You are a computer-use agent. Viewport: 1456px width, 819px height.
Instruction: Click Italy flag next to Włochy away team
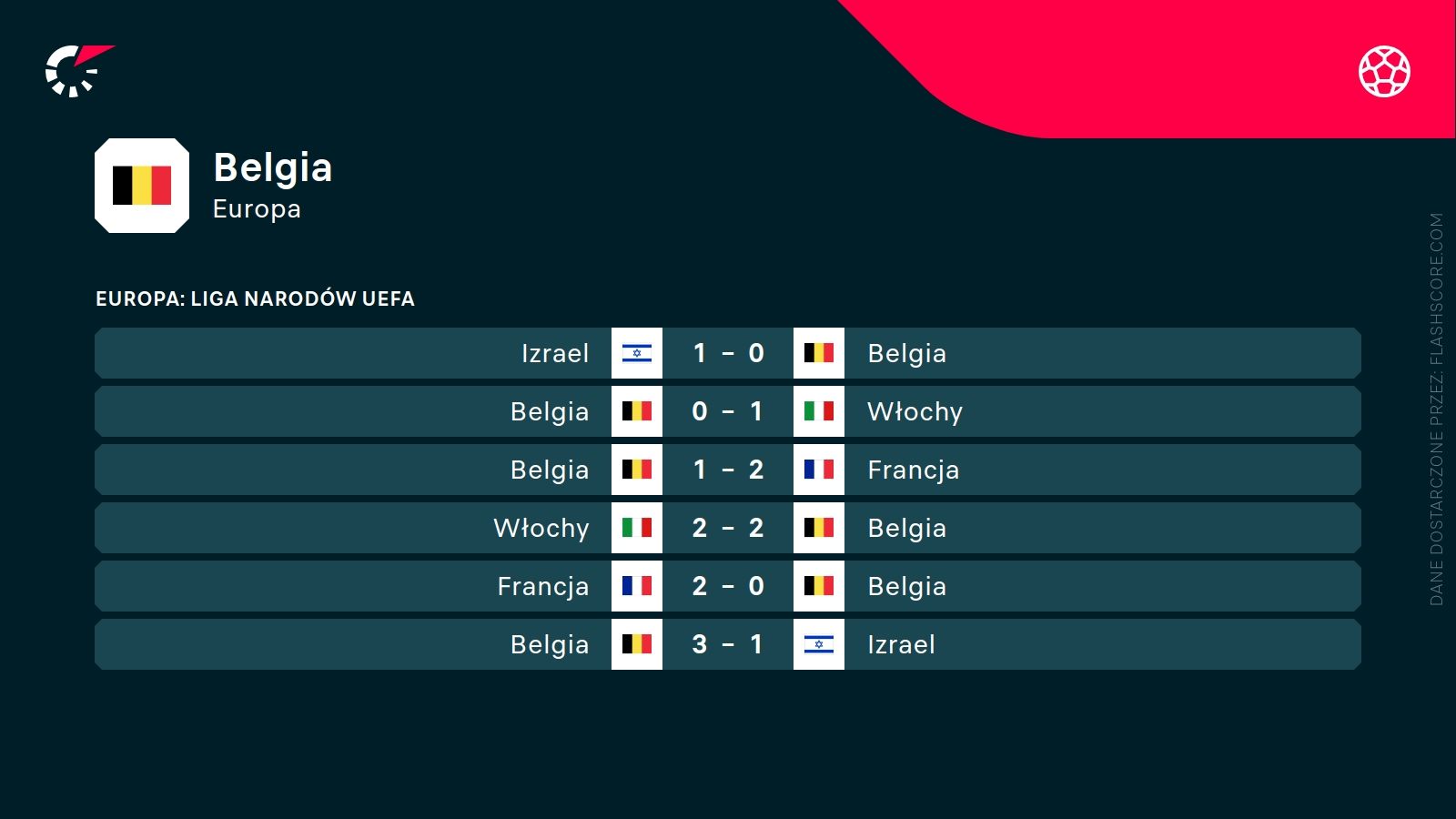[x=819, y=411]
